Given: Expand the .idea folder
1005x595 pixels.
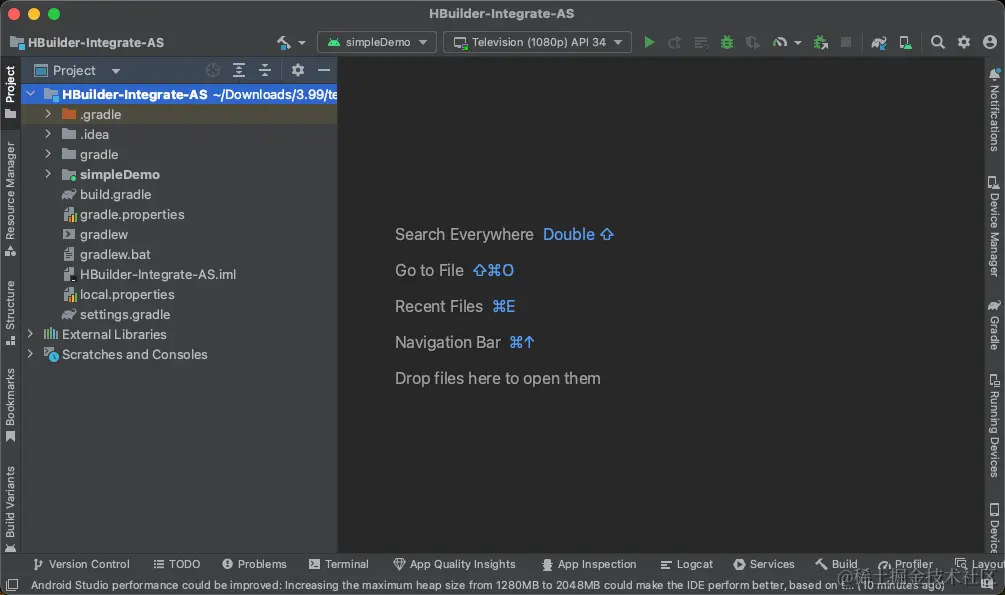Looking at the screenshot, I should tap(48, 134).
